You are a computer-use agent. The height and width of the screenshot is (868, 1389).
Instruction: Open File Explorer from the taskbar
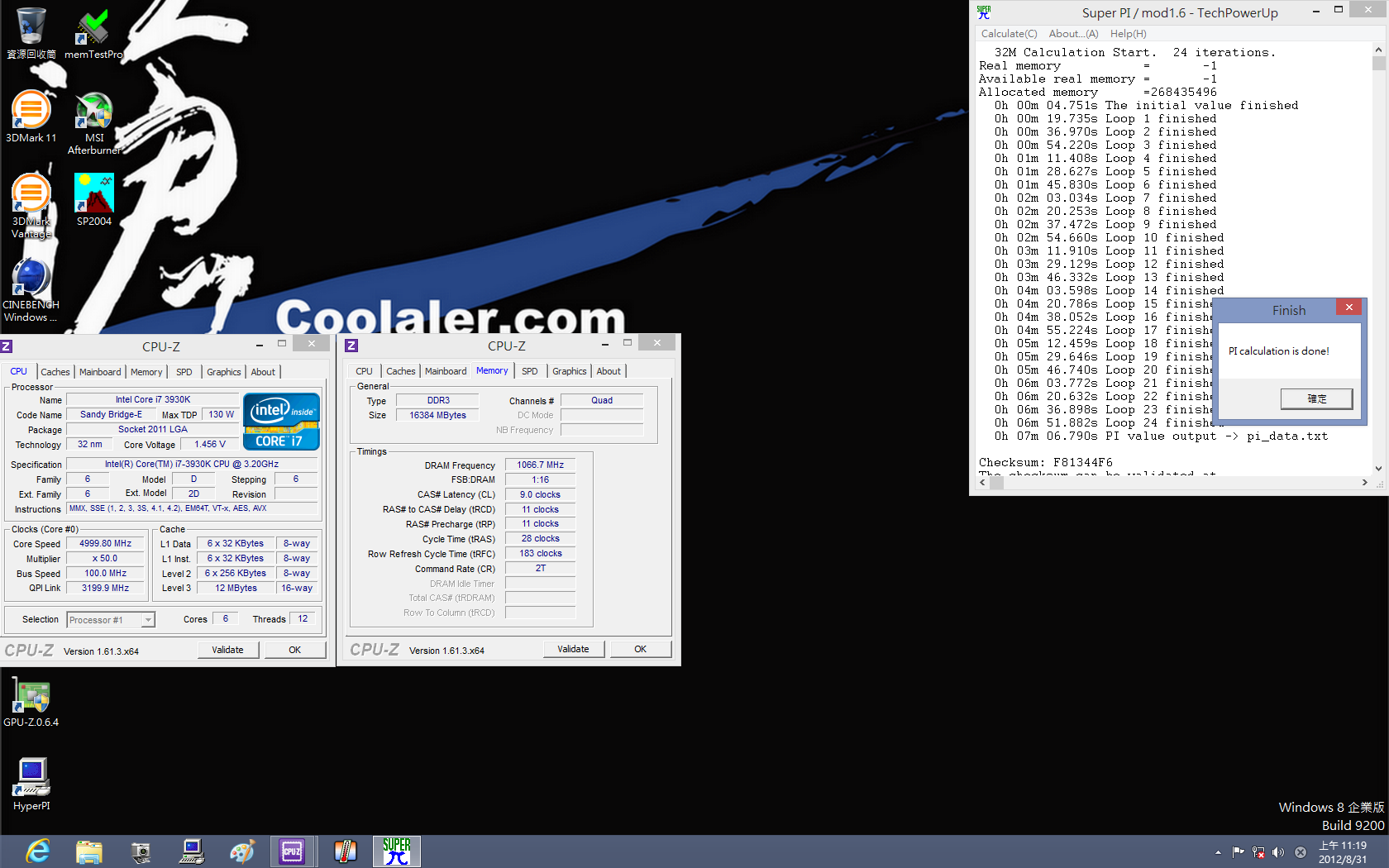pyautogui.click(x=89, y=851)
